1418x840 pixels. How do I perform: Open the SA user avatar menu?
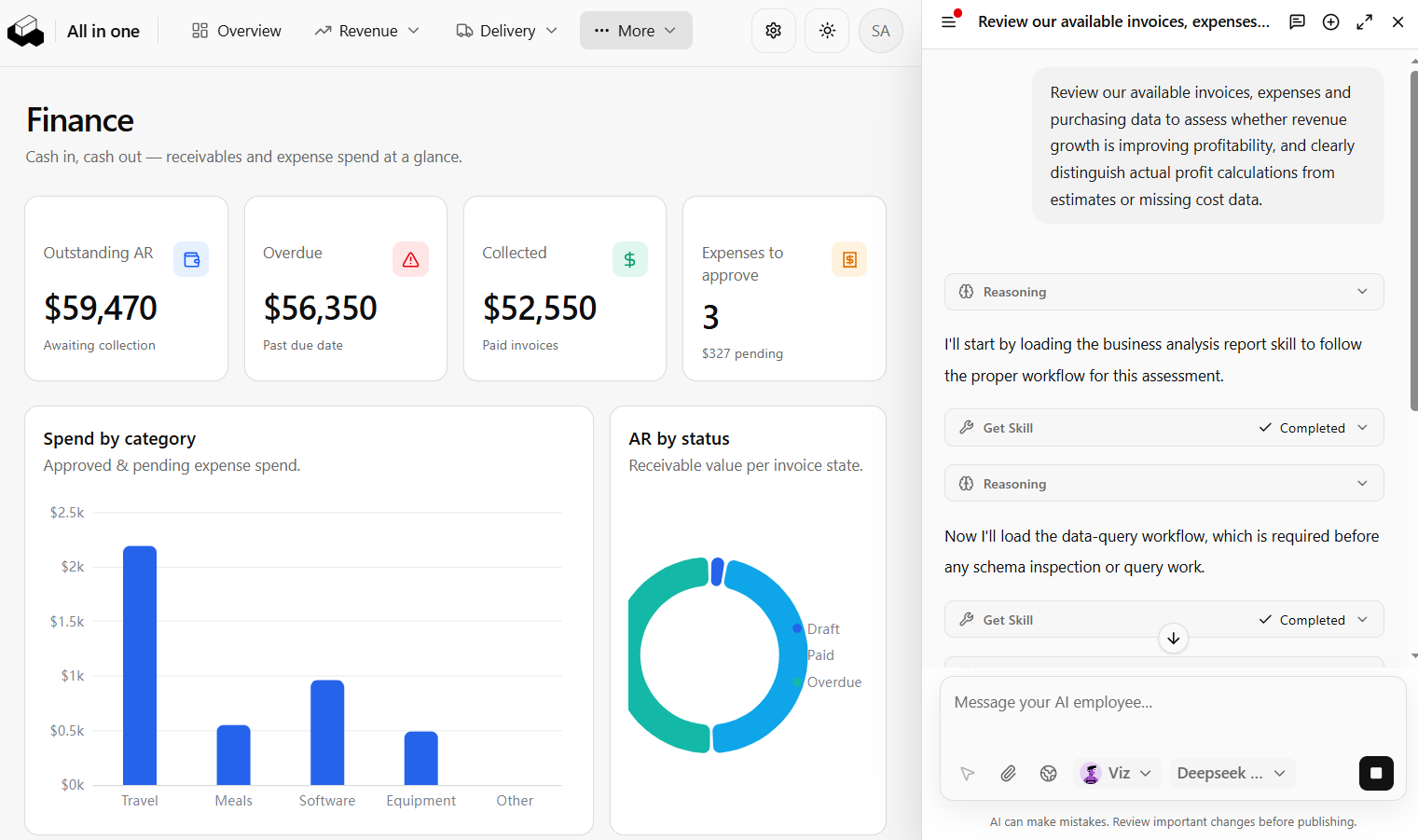coord(881,31)
